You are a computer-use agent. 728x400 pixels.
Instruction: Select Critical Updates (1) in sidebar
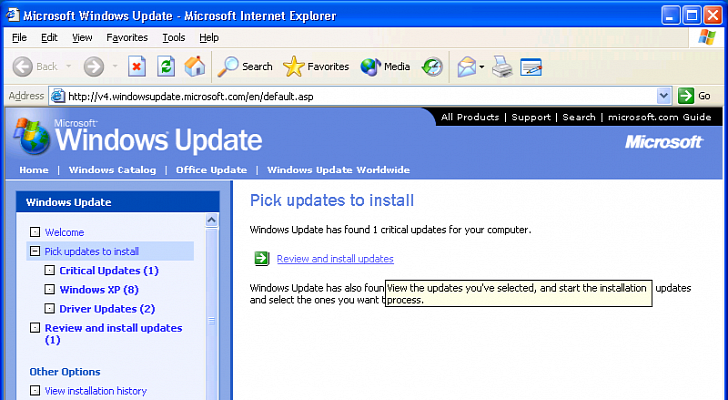tap(109, 271)
